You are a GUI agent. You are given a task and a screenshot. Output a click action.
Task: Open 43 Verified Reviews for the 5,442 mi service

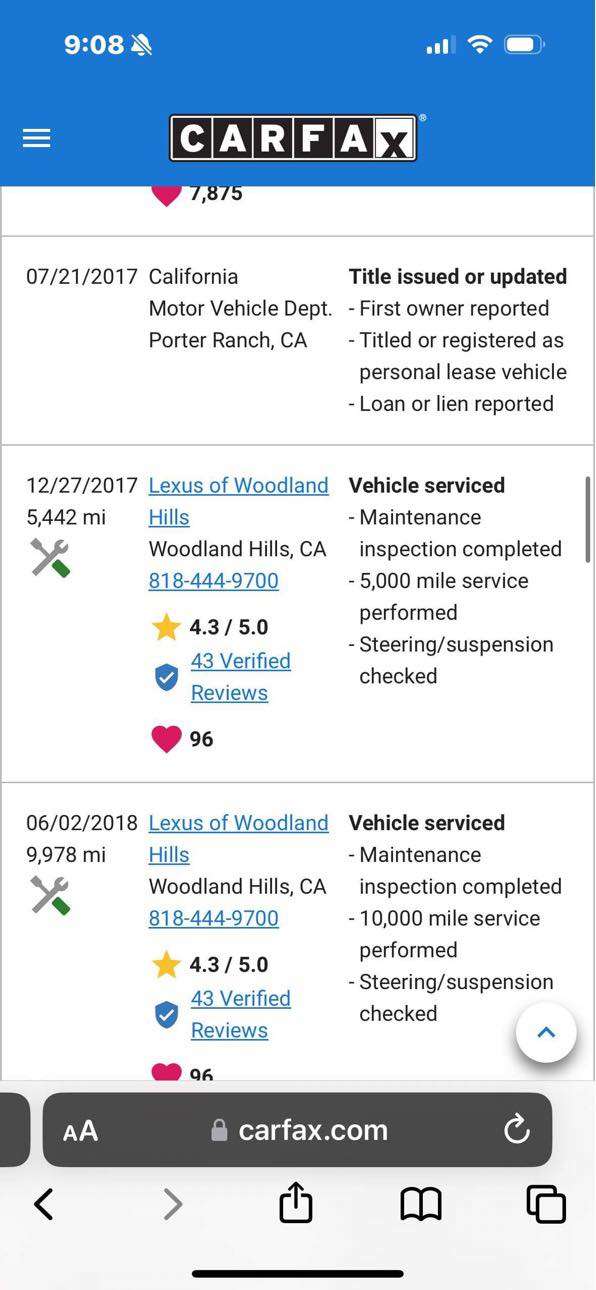pyautogui.click(x=241, y=677)
